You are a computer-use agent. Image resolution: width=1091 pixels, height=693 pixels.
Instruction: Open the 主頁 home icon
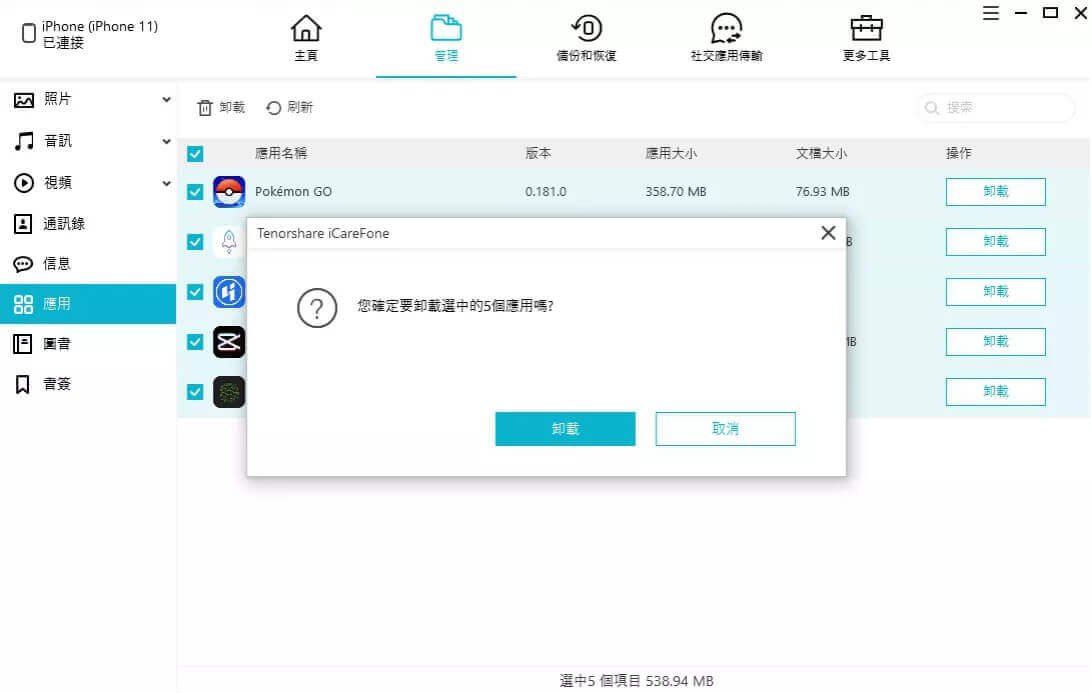pos(306,29)
